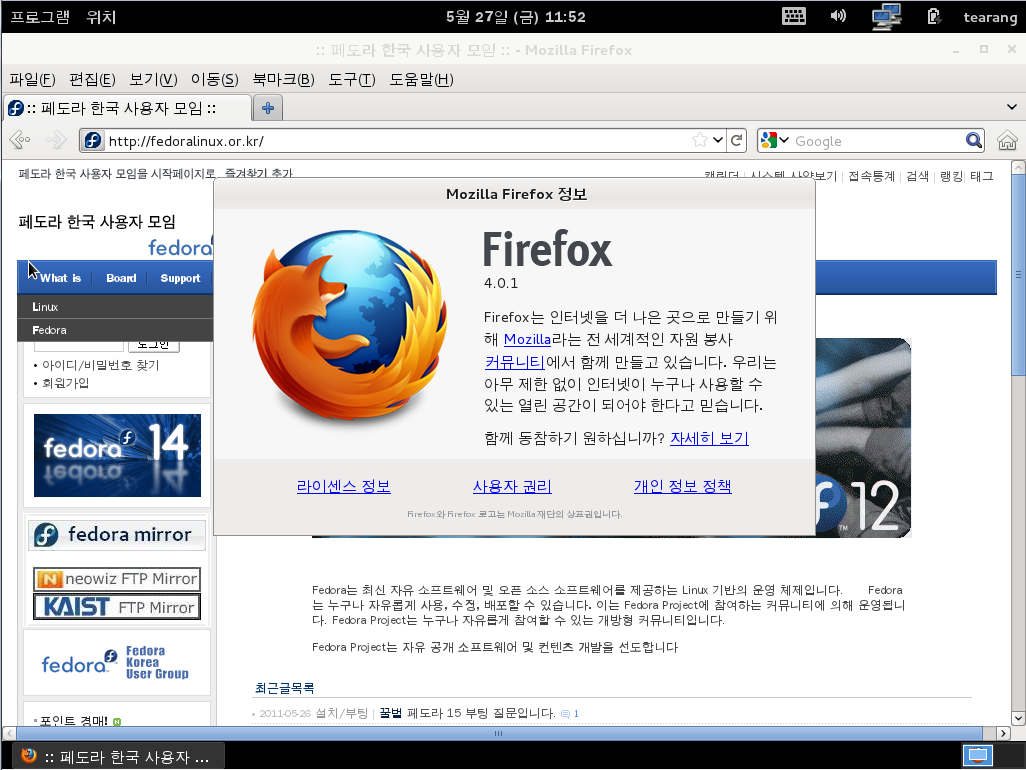Click the forward navigation arrow

(56, 140)
